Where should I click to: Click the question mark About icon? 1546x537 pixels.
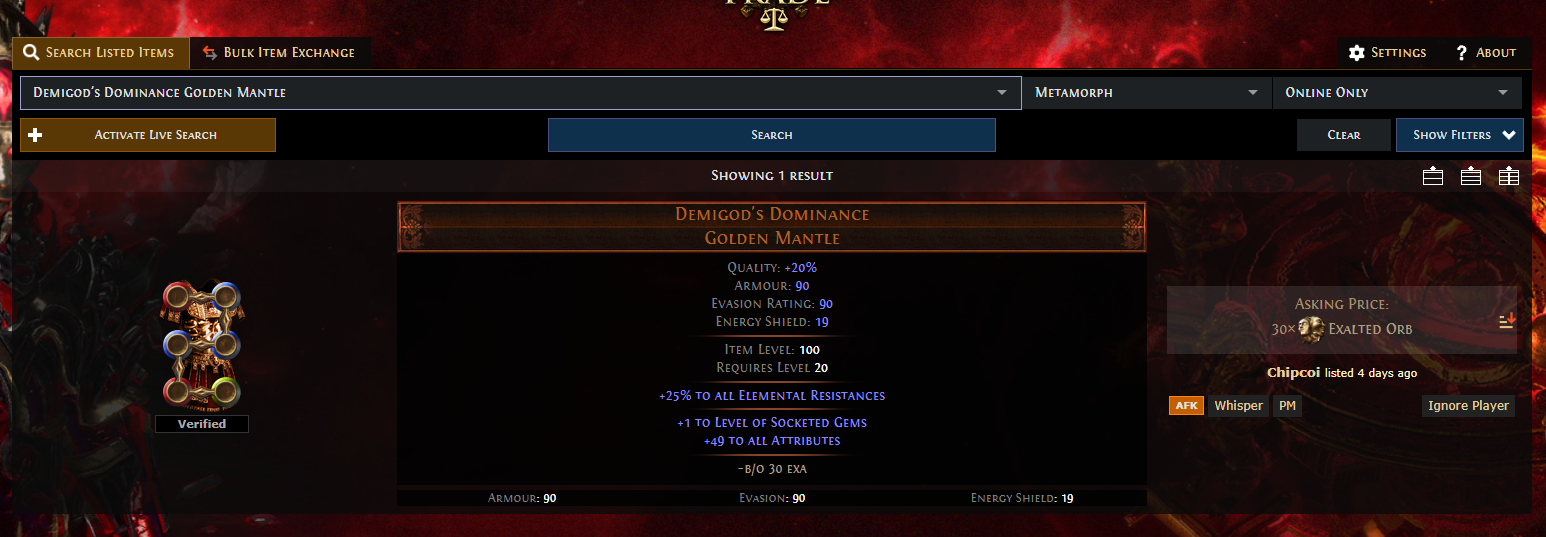[1461, 53]
